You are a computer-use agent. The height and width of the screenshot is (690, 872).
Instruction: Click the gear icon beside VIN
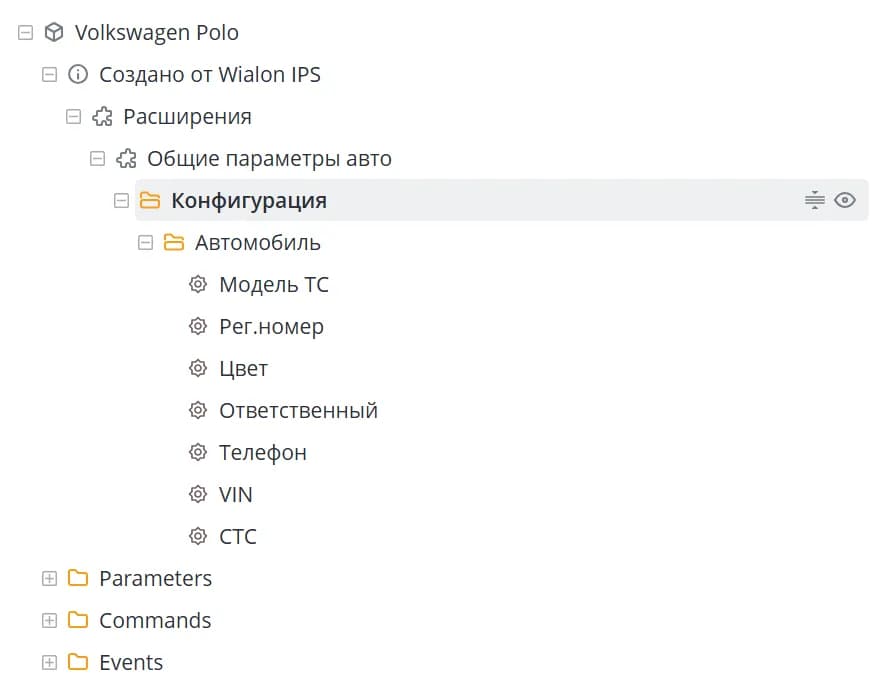pos(197,494)
